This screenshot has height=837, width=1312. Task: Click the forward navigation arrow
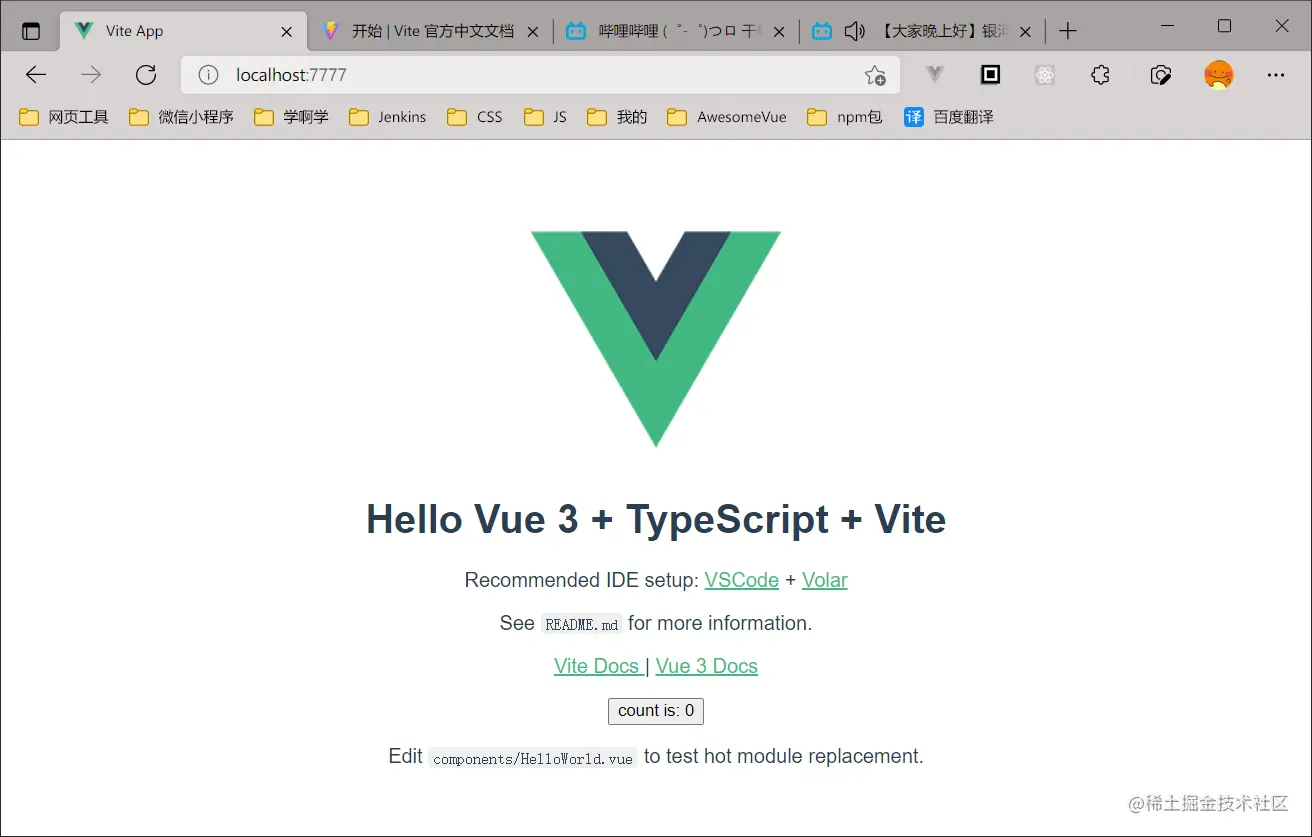91,75
